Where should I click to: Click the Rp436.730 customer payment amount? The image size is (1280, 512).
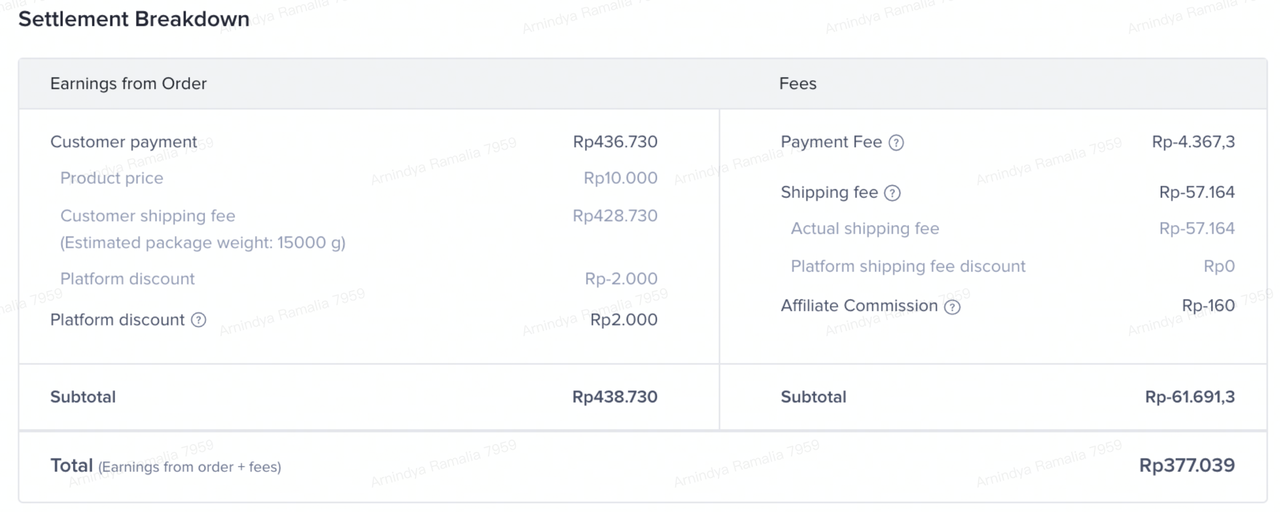[x=615, y=142]
